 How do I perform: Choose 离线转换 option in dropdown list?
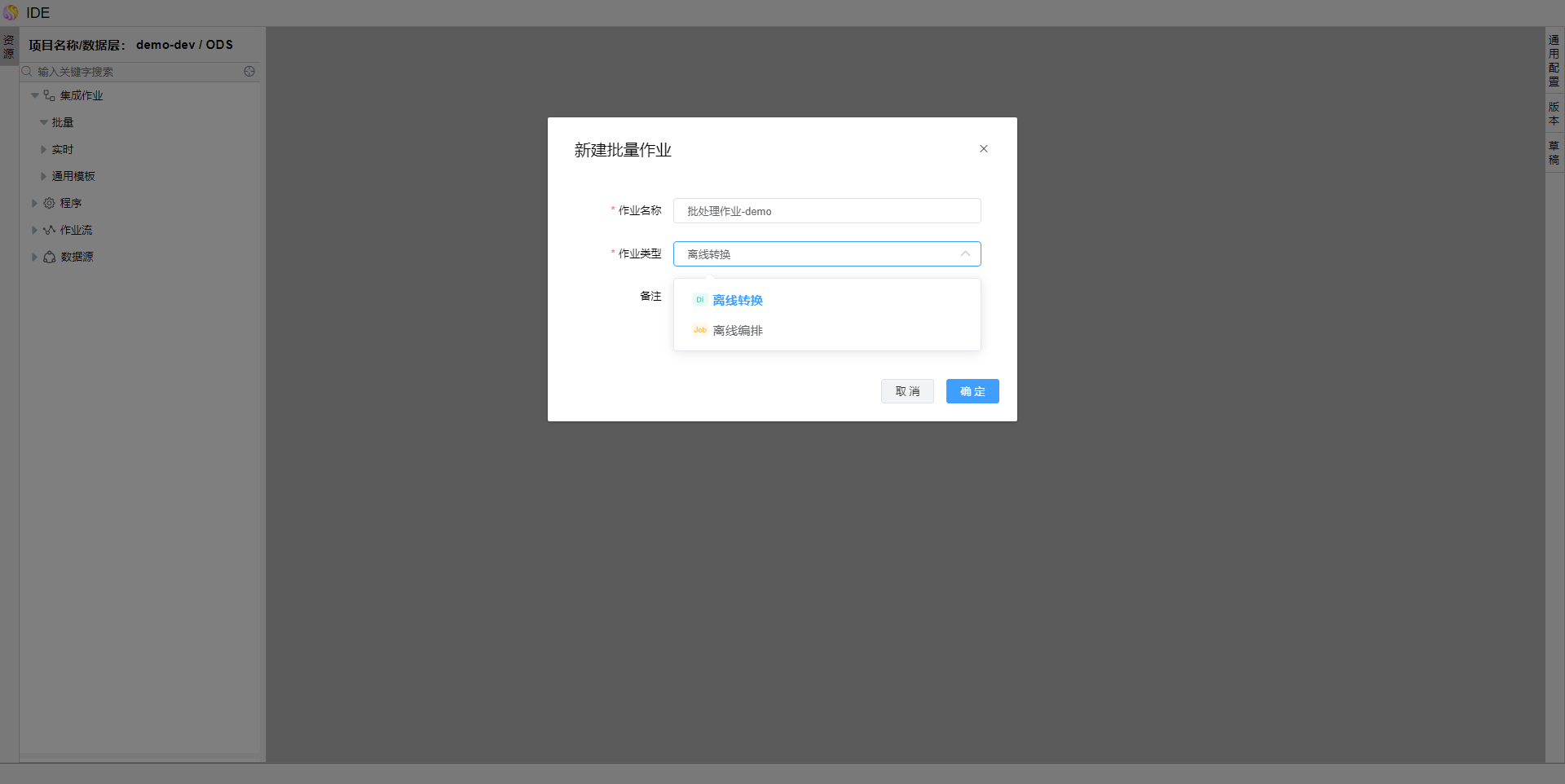point(738,301)
